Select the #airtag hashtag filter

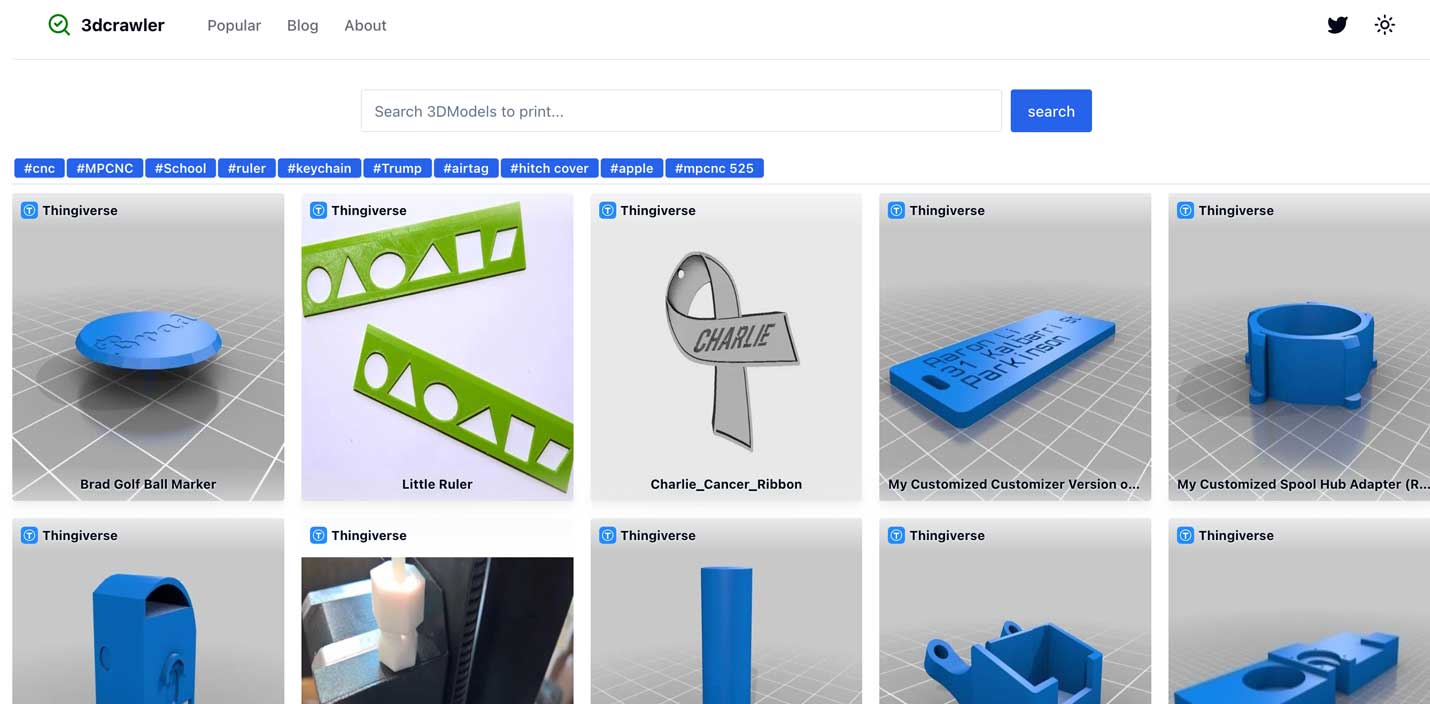tap(466, 167)
